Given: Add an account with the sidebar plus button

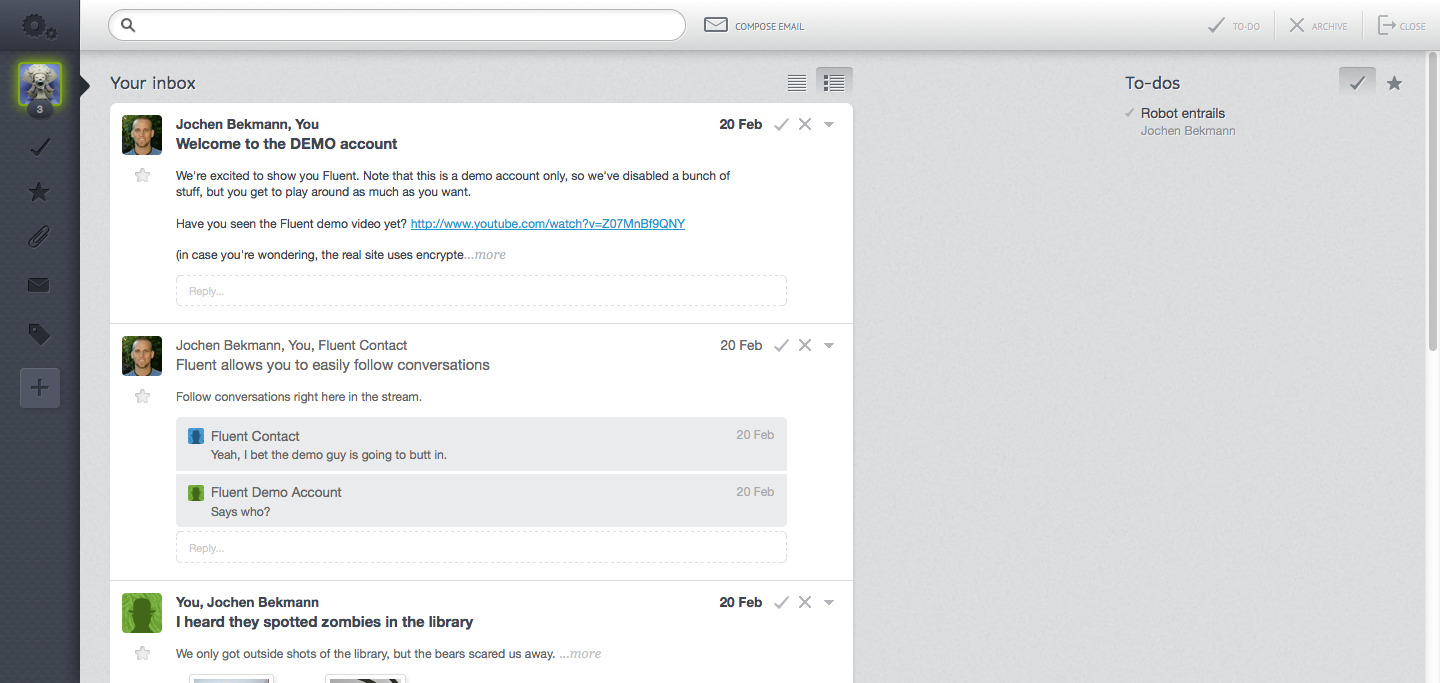Looking at the screenshot, I should [x=40, y=388].
